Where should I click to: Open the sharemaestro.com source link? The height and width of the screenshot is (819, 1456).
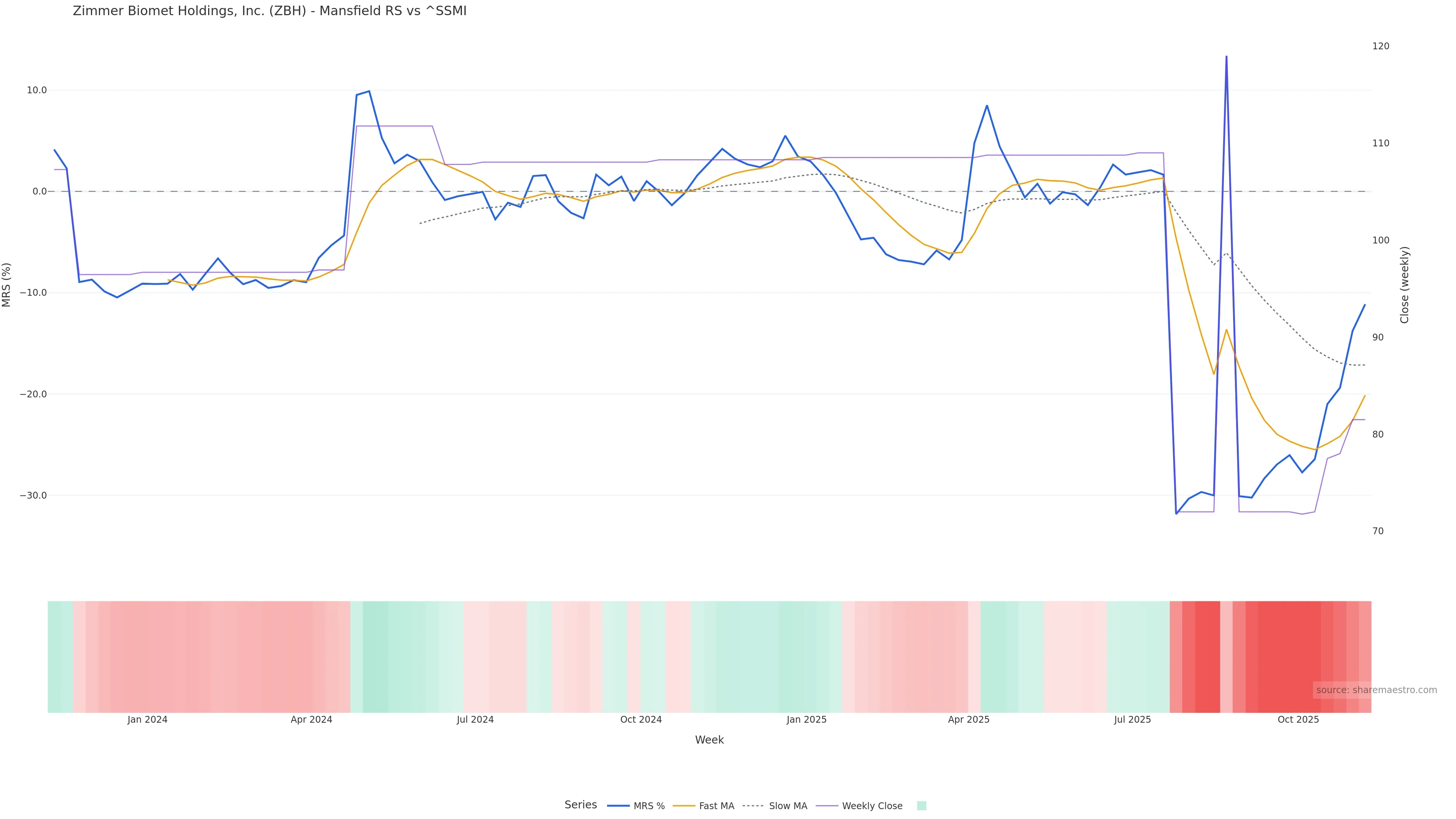pos(1376,690)
